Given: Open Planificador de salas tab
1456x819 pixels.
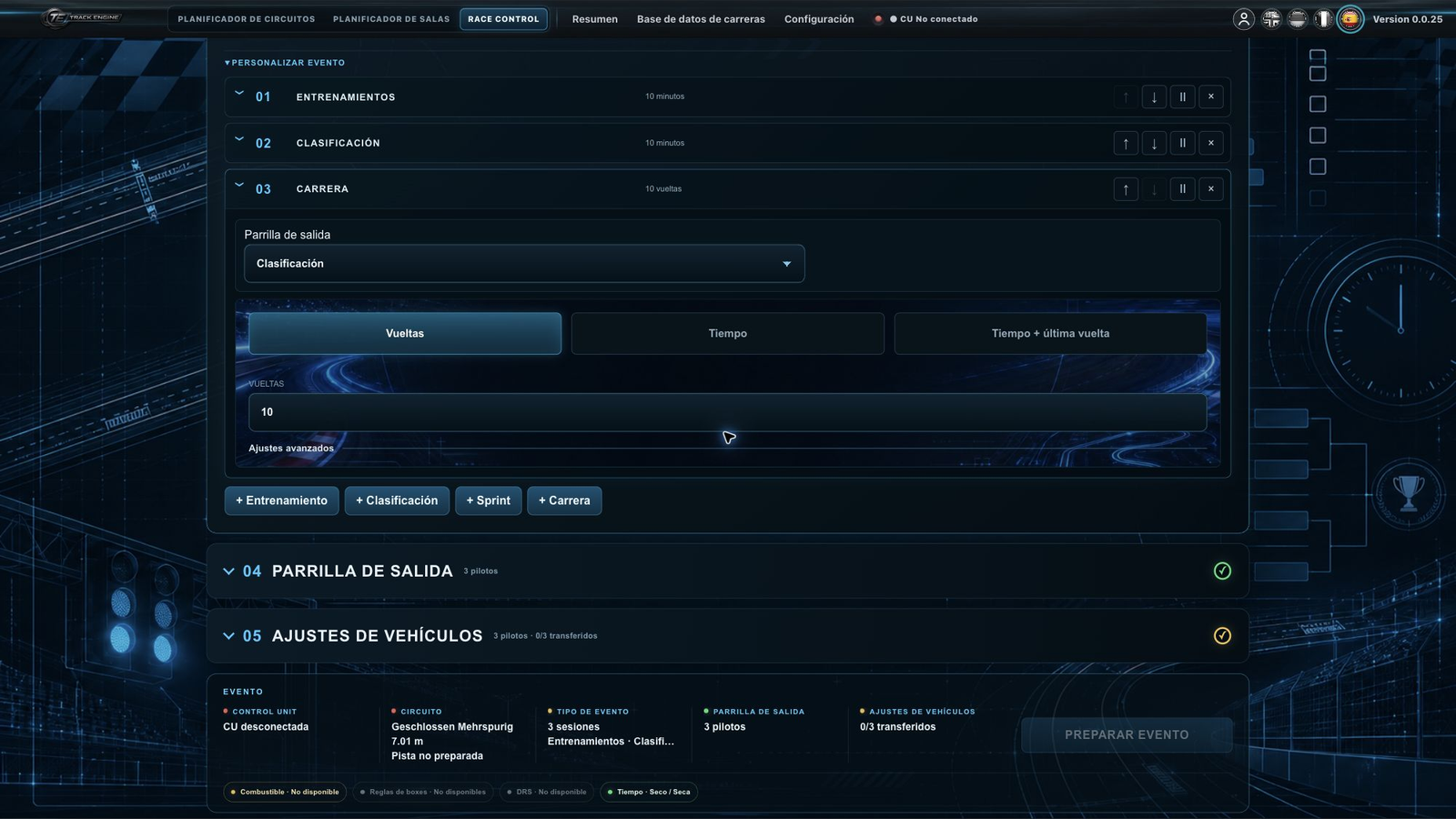Looking at the screenshot, I should coord(391,19).
